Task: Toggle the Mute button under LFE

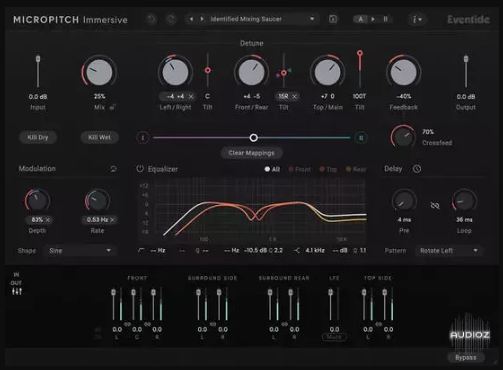Action: pyautogui.click(x=334, y=337)
